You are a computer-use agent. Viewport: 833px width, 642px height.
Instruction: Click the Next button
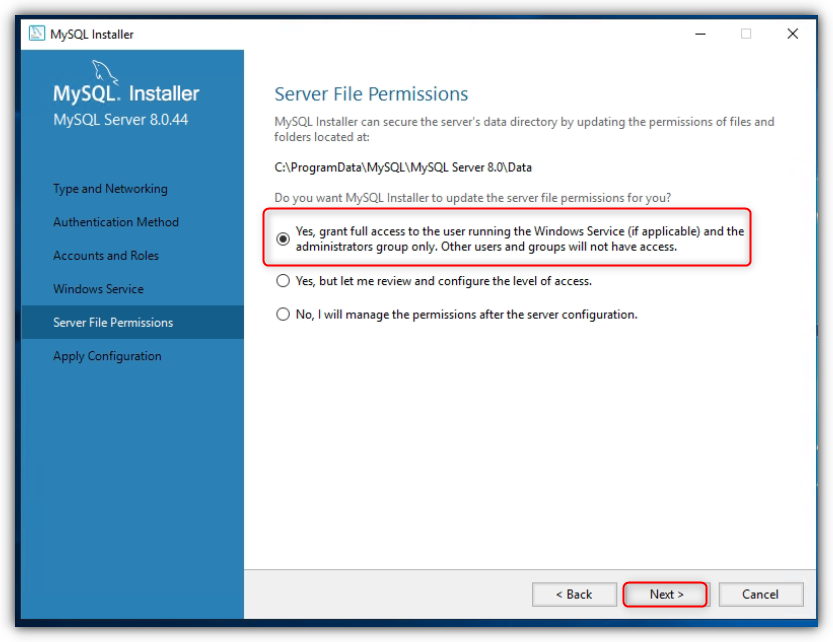pos(666,594)
